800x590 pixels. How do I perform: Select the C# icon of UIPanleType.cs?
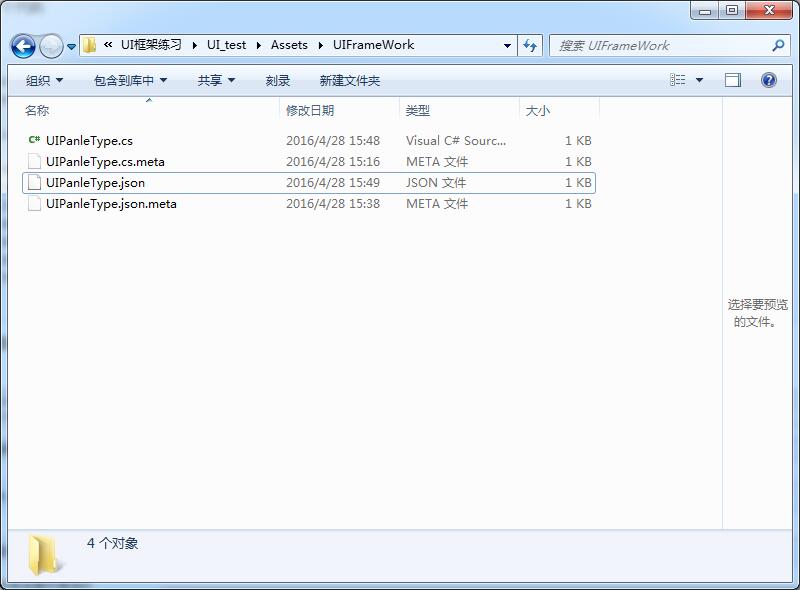click(x=34, y=140)
